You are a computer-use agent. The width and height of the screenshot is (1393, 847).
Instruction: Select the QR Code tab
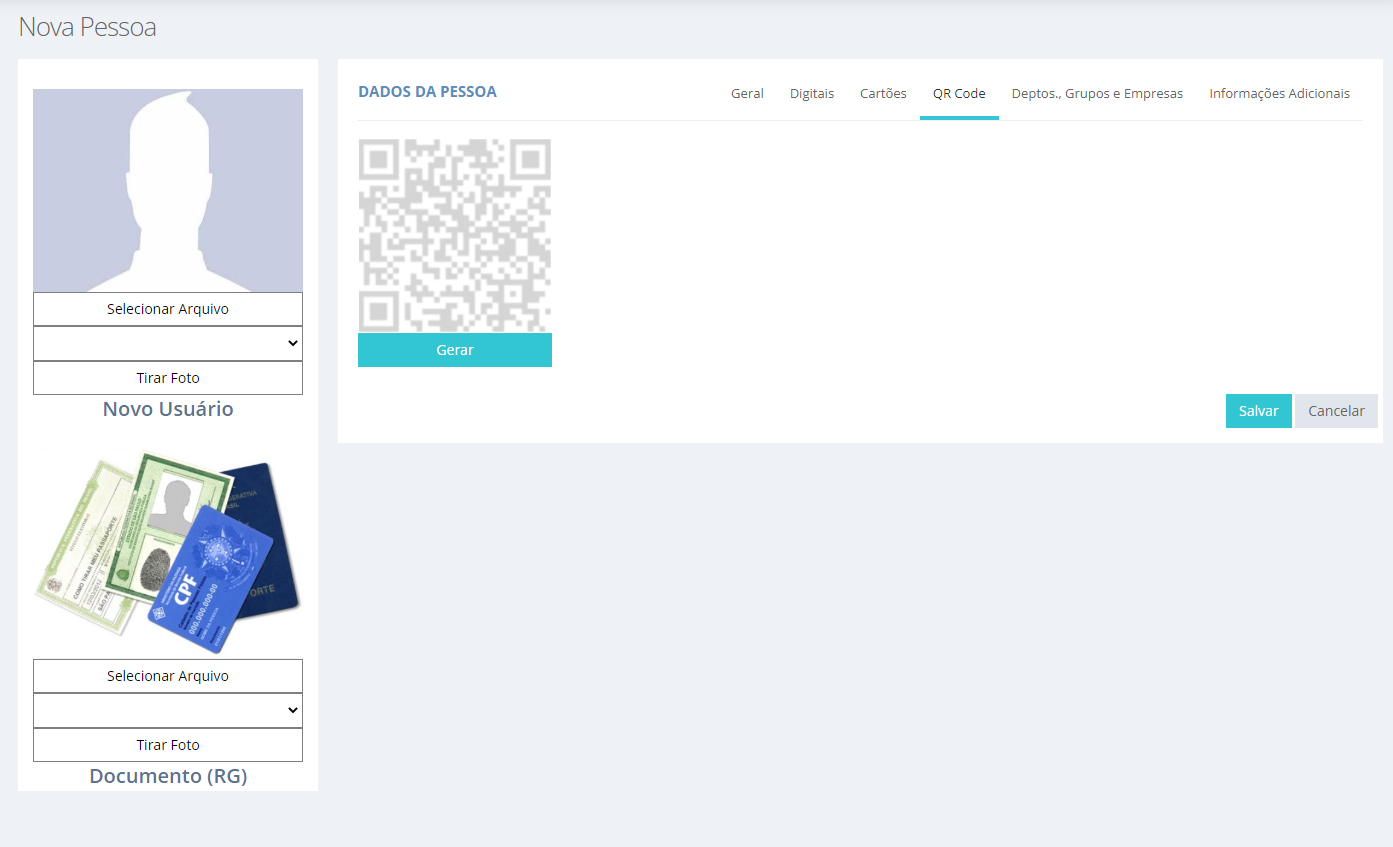click(959, 93)
